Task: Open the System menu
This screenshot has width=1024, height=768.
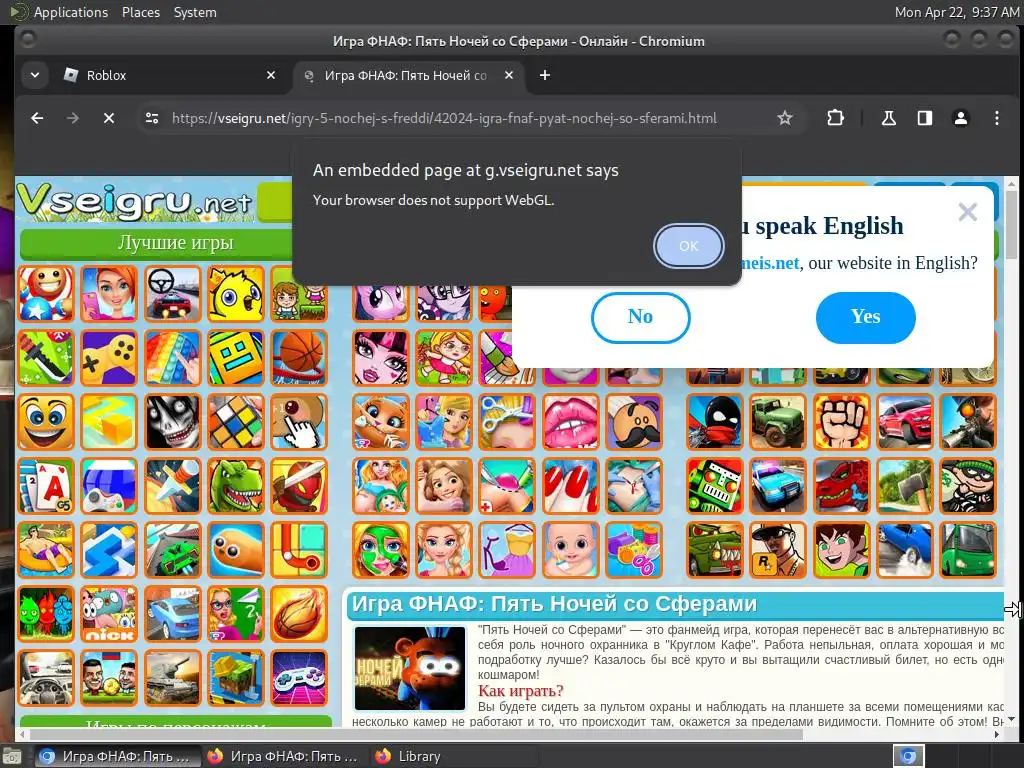Action: (195, 12)
